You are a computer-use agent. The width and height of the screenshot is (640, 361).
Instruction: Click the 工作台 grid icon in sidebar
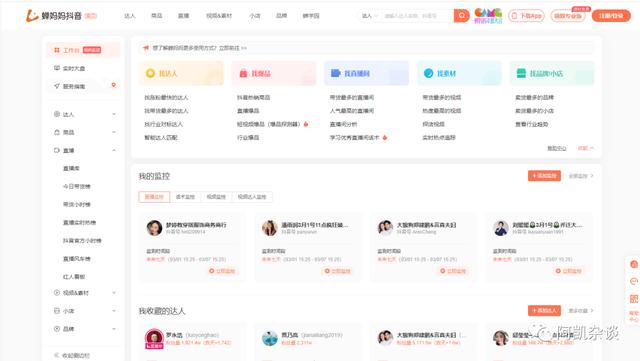click(x=57, y=50)
